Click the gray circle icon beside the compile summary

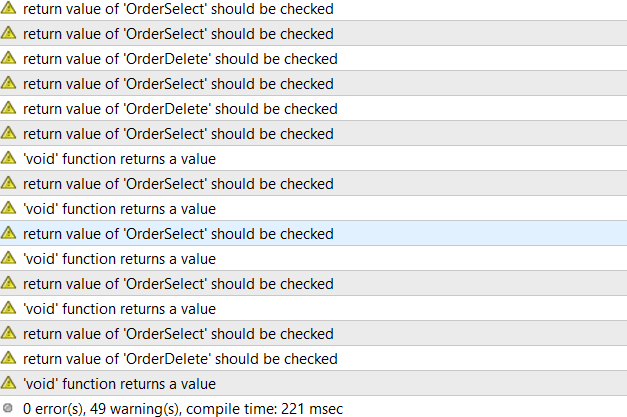click(x=8, y=408)
